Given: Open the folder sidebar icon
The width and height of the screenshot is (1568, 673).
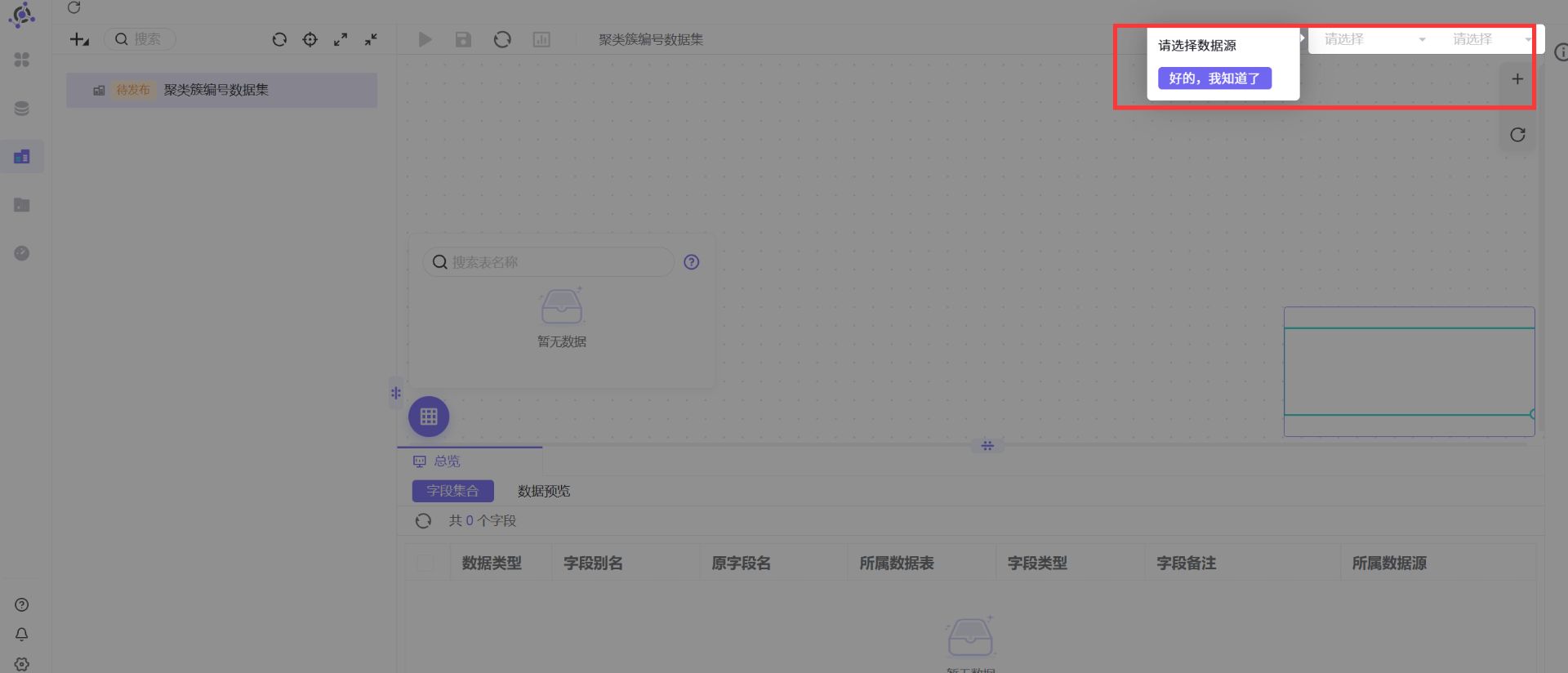Looking at the screenshot, I should pos(22,205).
